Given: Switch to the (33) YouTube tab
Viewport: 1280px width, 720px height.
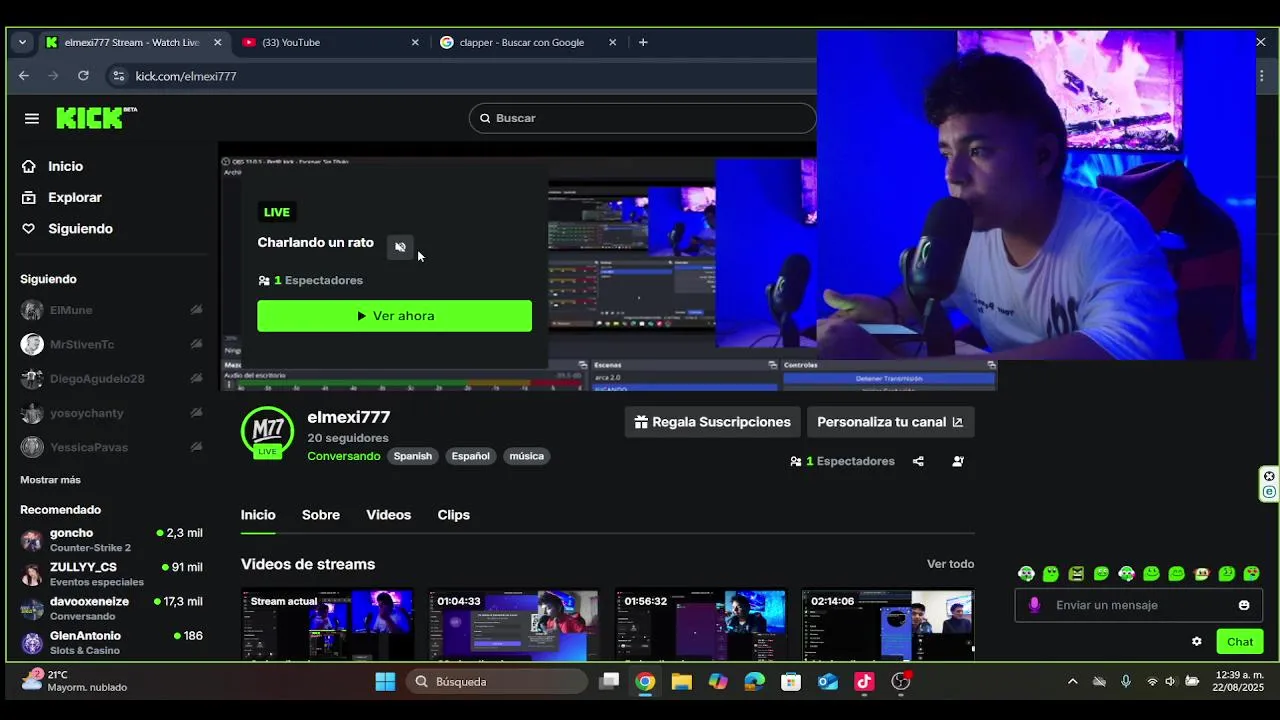Looking at the screenshot, I should (331, 42).
